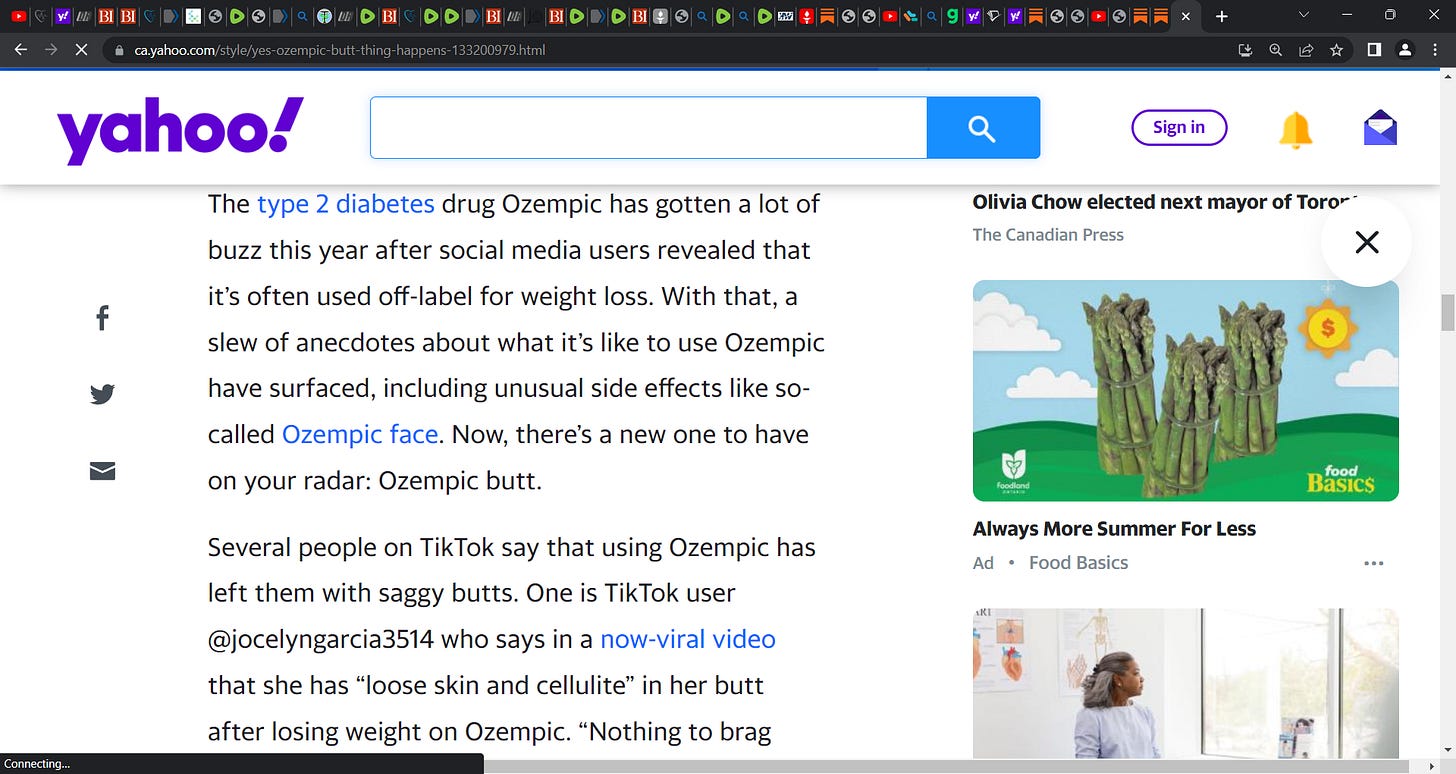Click the 'Food Basics' advertiser name
Image resolution: width=1456 pixels, height=774 pixels.
tap(1078, 563)
